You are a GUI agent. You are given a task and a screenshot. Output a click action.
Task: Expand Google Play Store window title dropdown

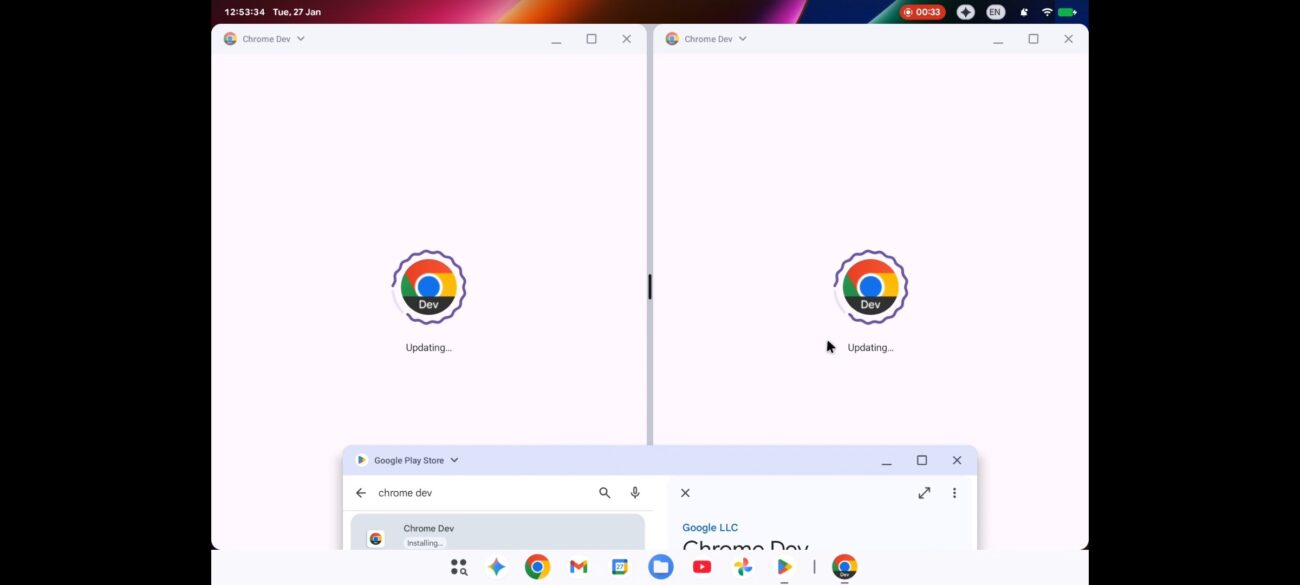[x=454, y=460]
